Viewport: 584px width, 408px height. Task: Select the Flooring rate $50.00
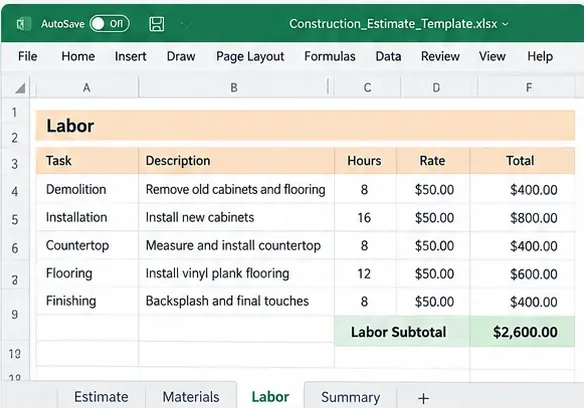pos(433,274)
